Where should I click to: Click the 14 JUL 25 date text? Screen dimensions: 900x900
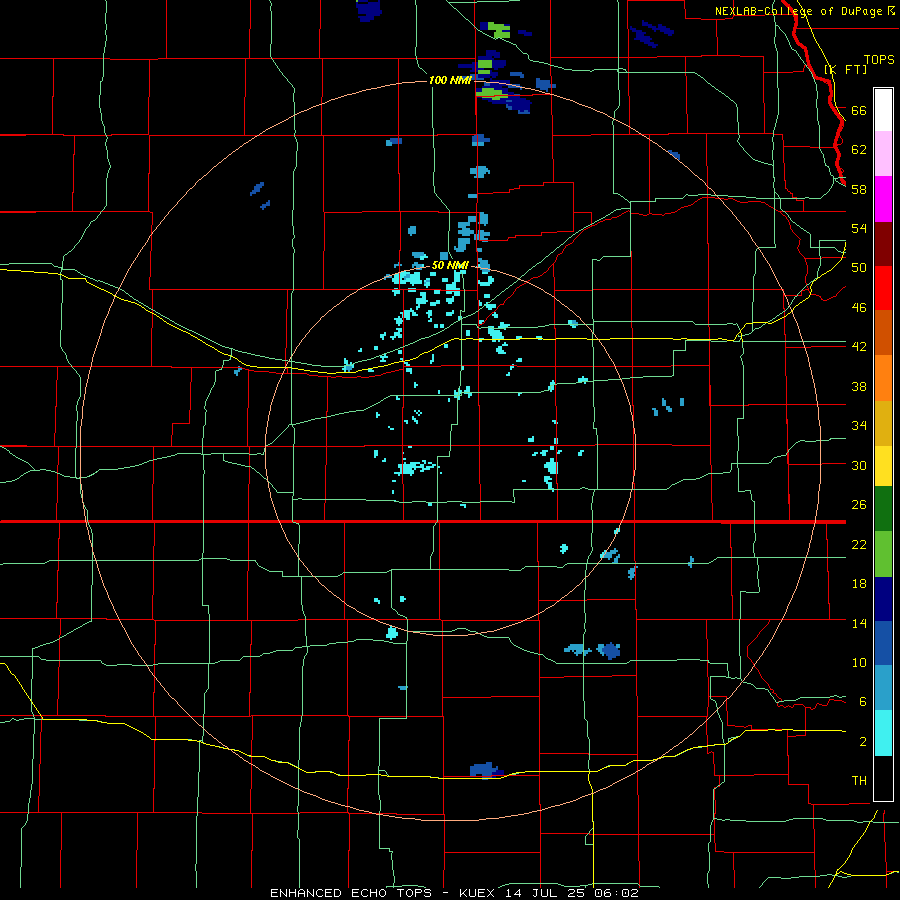[546, 893]
